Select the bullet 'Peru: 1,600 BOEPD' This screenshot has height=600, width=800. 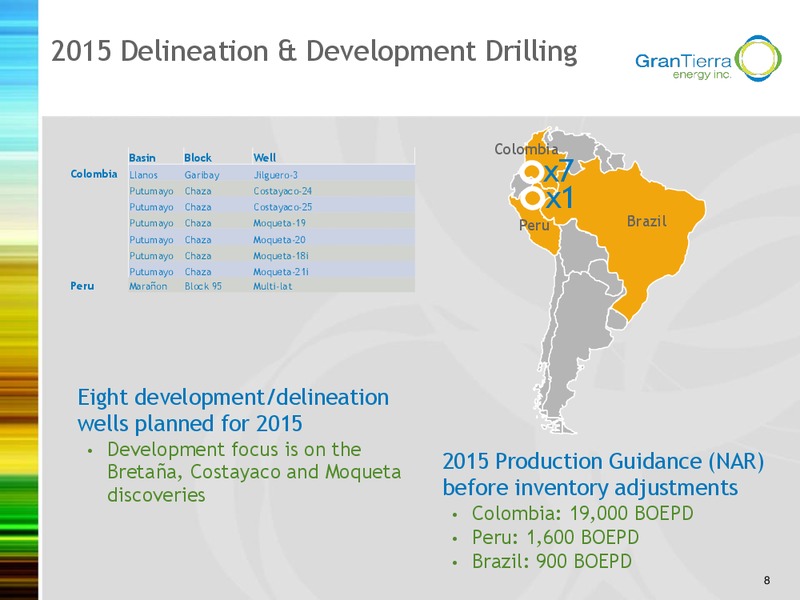[x=555, y=537]
